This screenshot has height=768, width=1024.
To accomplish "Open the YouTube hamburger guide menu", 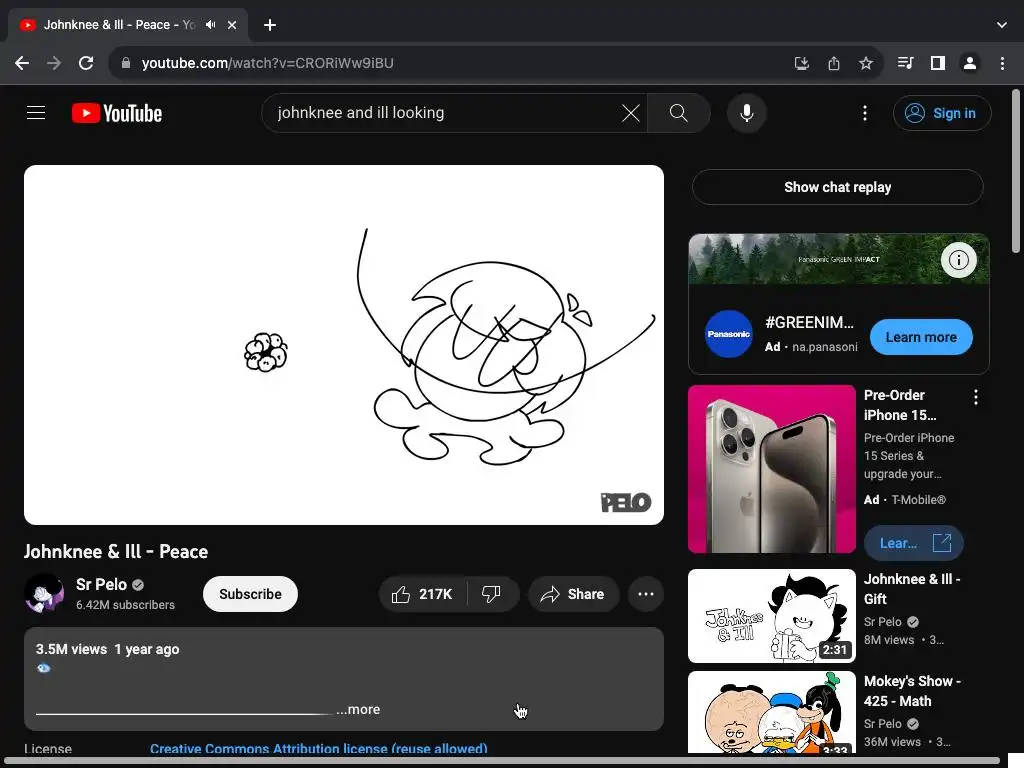I will pos(36,113).
